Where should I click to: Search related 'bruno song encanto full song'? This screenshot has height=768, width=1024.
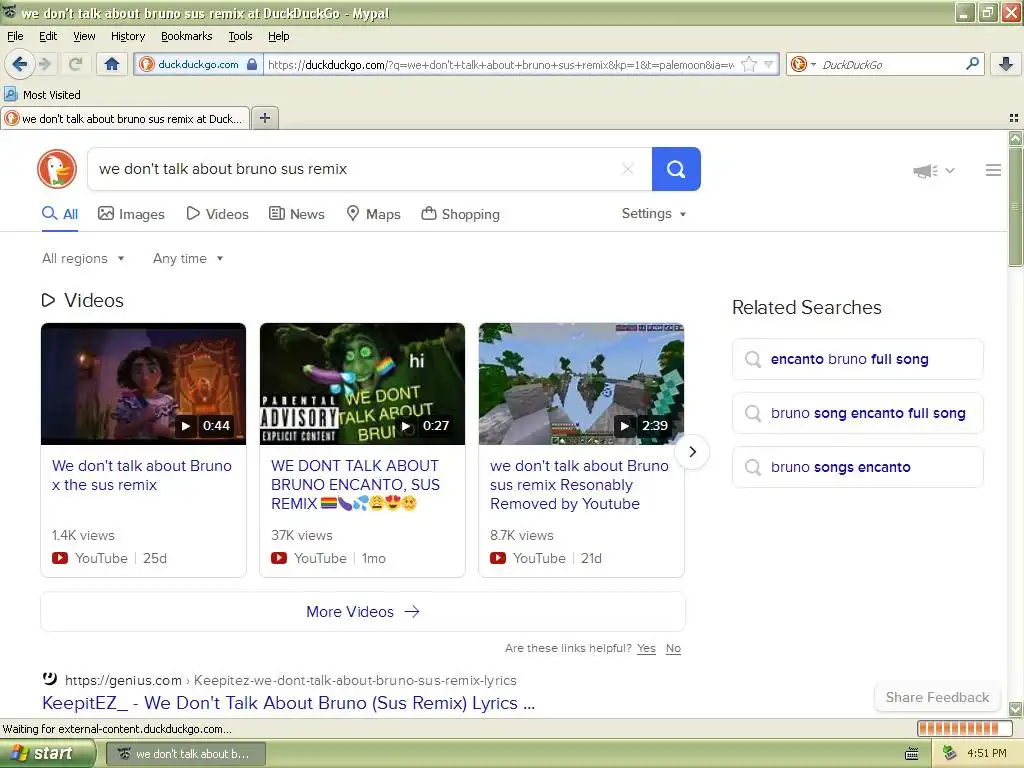coord(857,413)
